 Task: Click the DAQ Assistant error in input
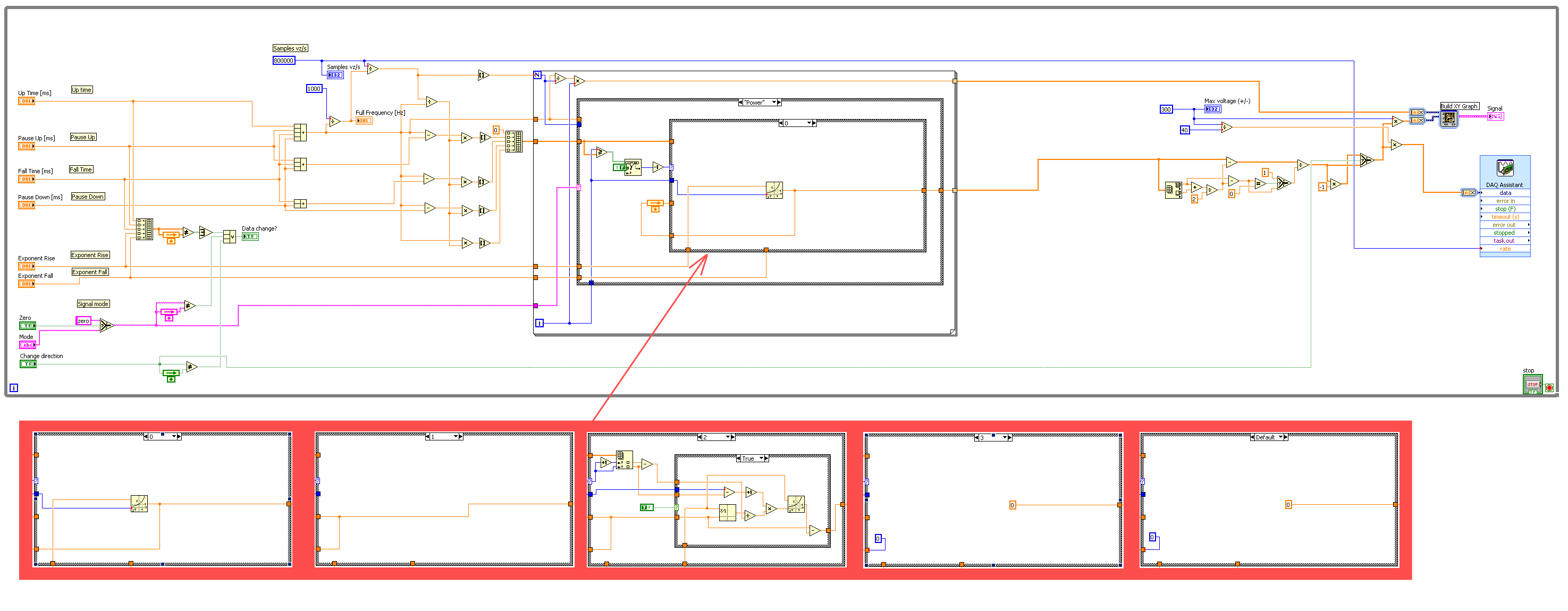pyautogui.click(x=1505, y=201)
